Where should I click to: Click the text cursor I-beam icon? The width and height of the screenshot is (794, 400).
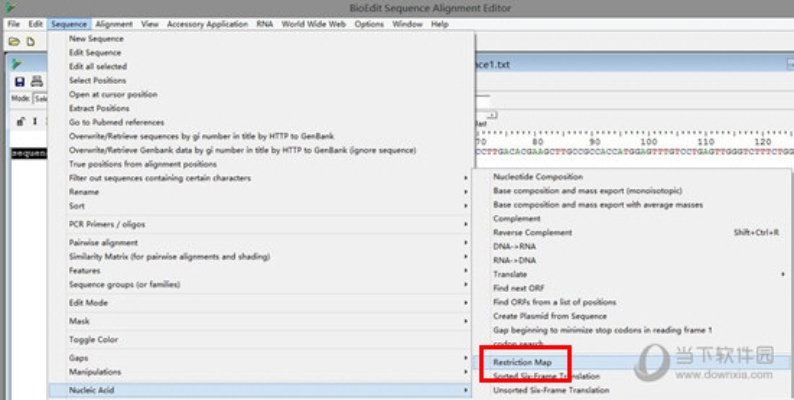click(35, 121)
